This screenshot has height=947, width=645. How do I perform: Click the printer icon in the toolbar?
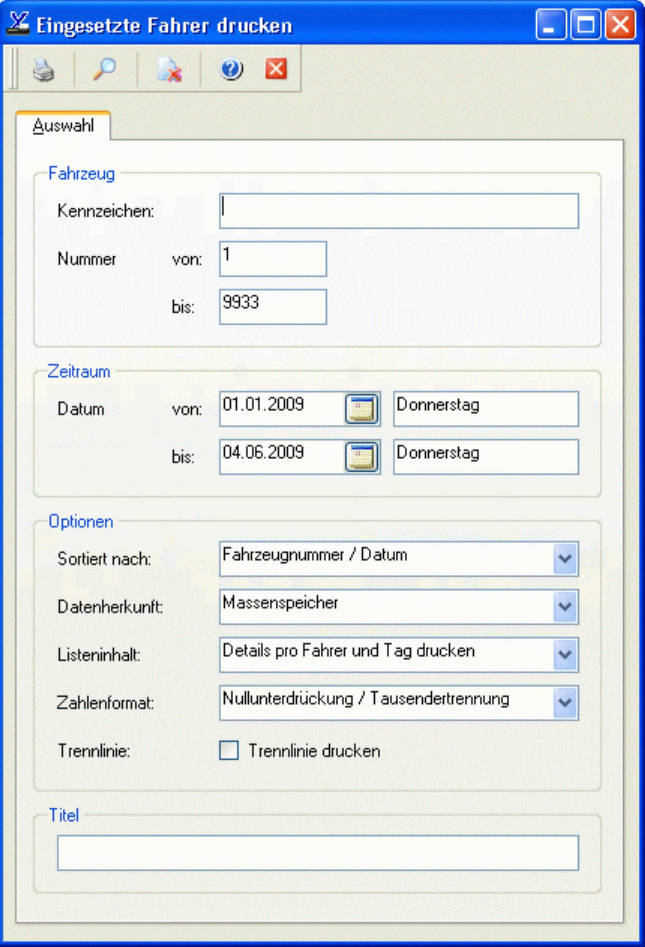[42, 70]
